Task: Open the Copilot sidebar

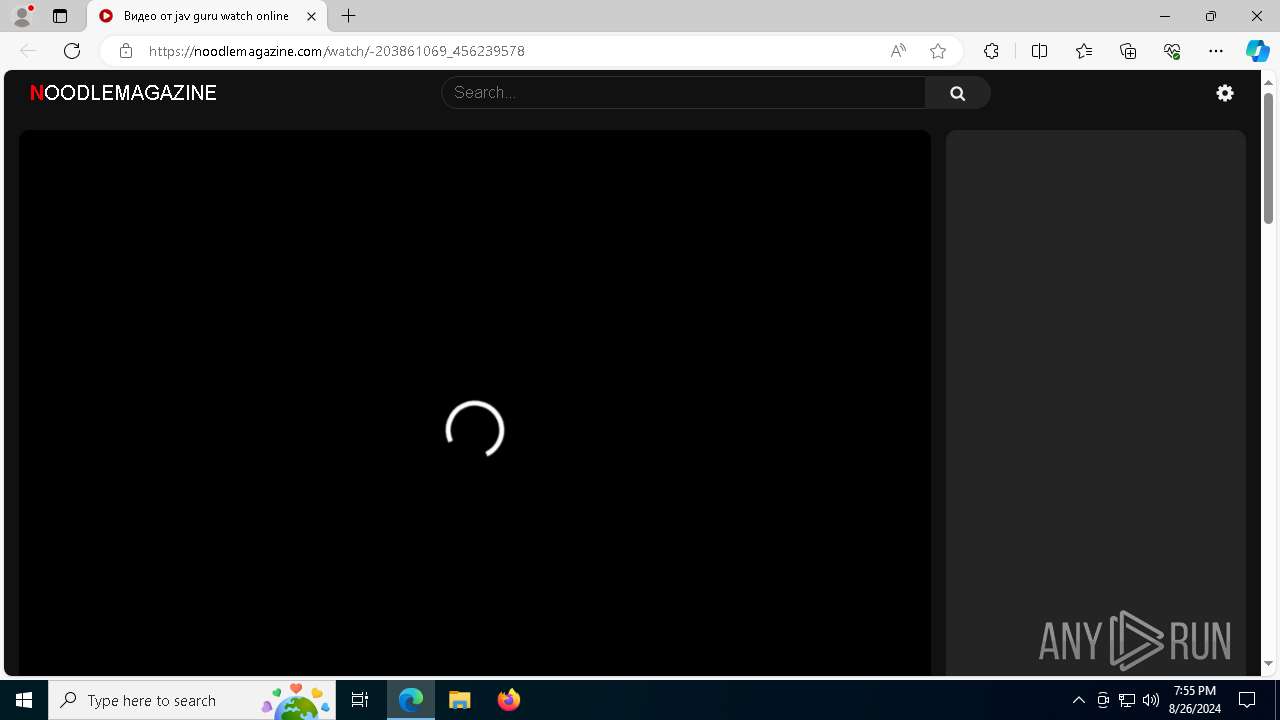Action: click(x=1257, y=51)
